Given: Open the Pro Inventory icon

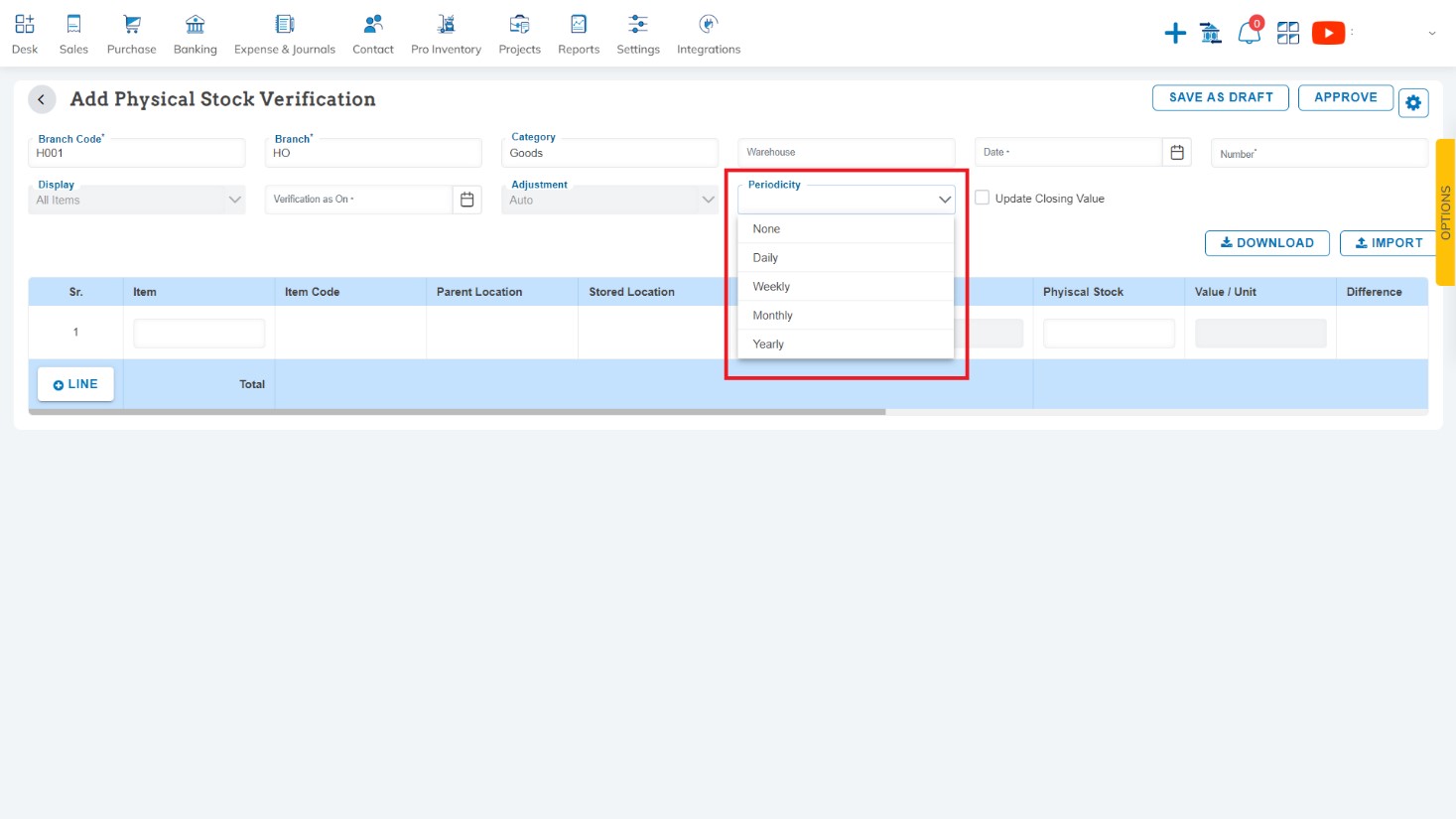Looking at the screenshot, I should point(447,24).
